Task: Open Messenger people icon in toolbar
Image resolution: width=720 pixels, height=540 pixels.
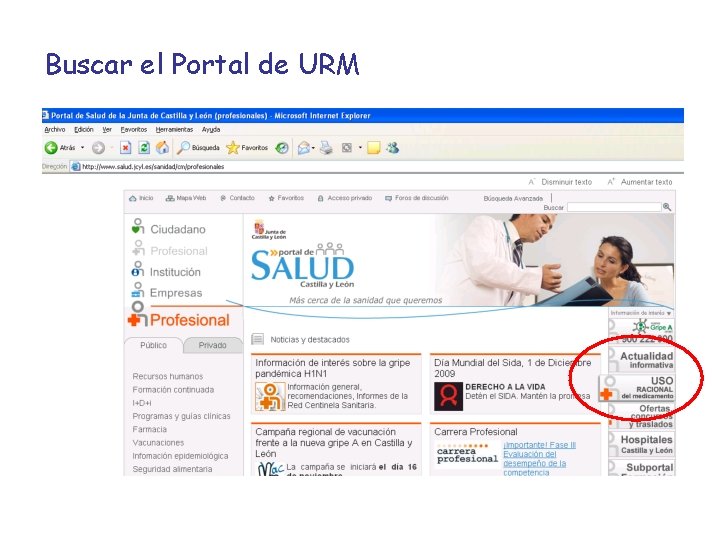Action: 393,147
